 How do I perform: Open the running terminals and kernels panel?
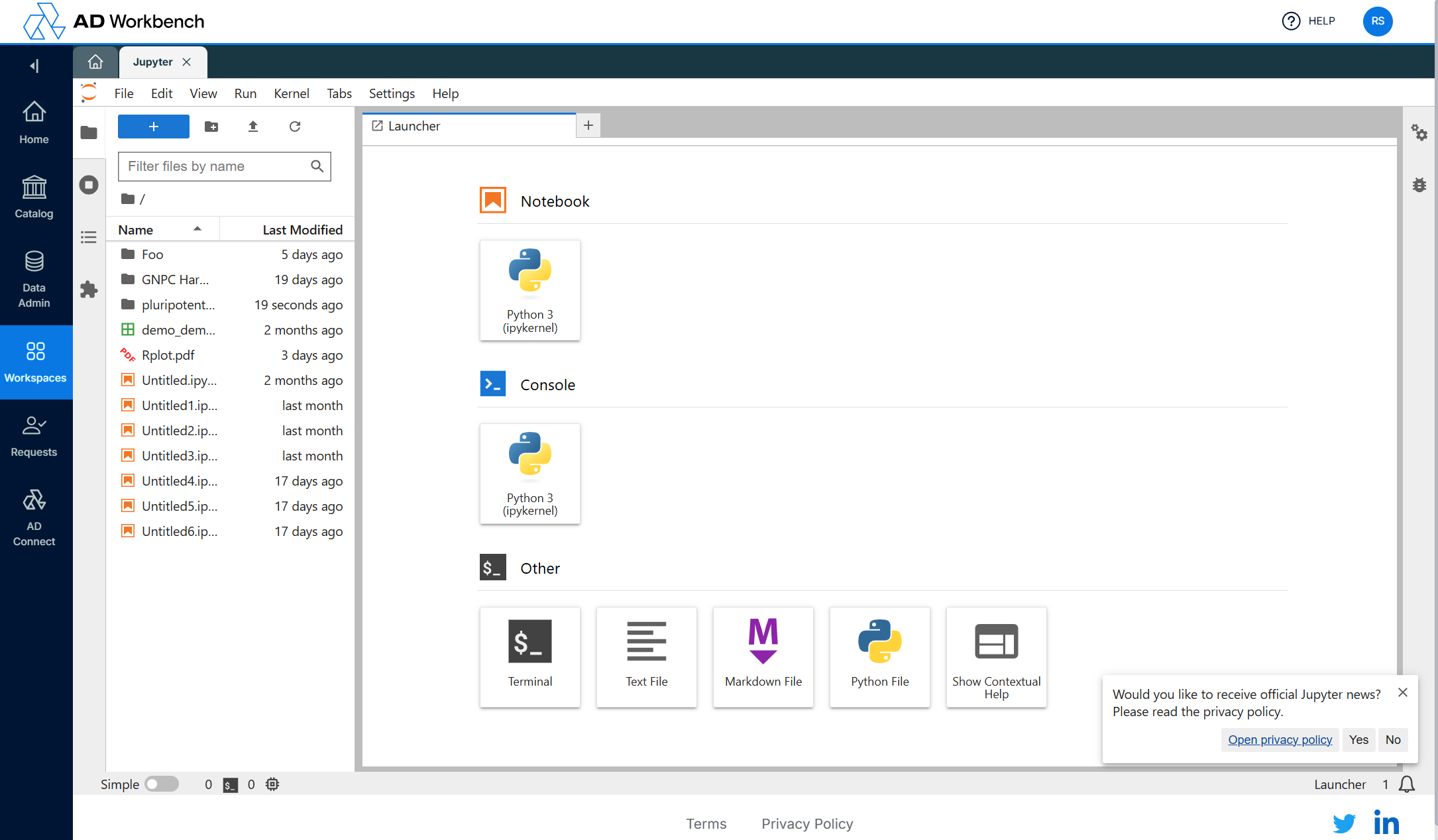(89, 185)
